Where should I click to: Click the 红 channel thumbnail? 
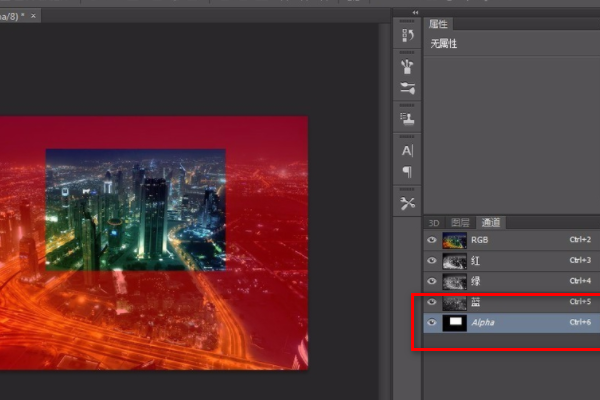454,261
